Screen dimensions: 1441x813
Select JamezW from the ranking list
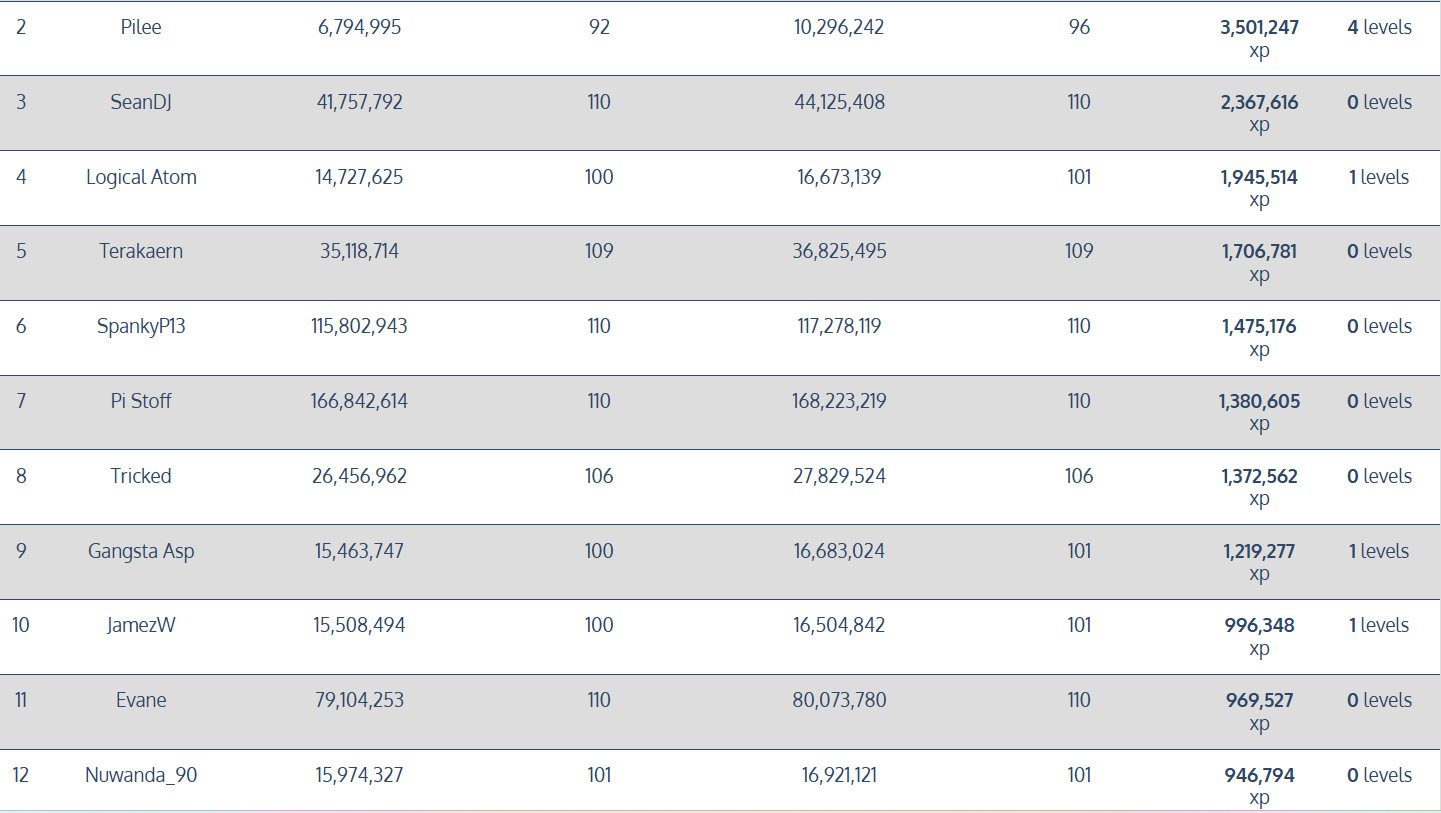pos(141,625)
